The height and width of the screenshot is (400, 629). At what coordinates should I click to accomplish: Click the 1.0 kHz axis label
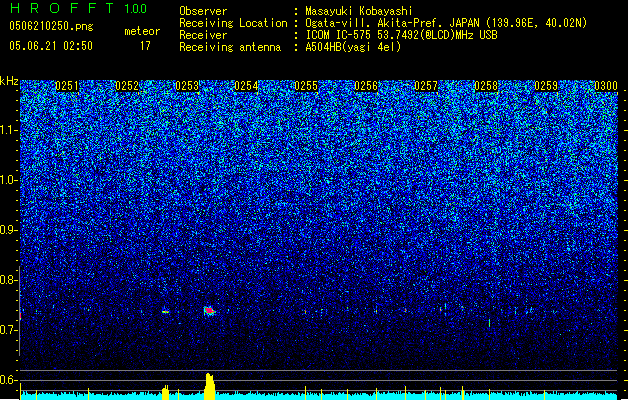[9, 180]
